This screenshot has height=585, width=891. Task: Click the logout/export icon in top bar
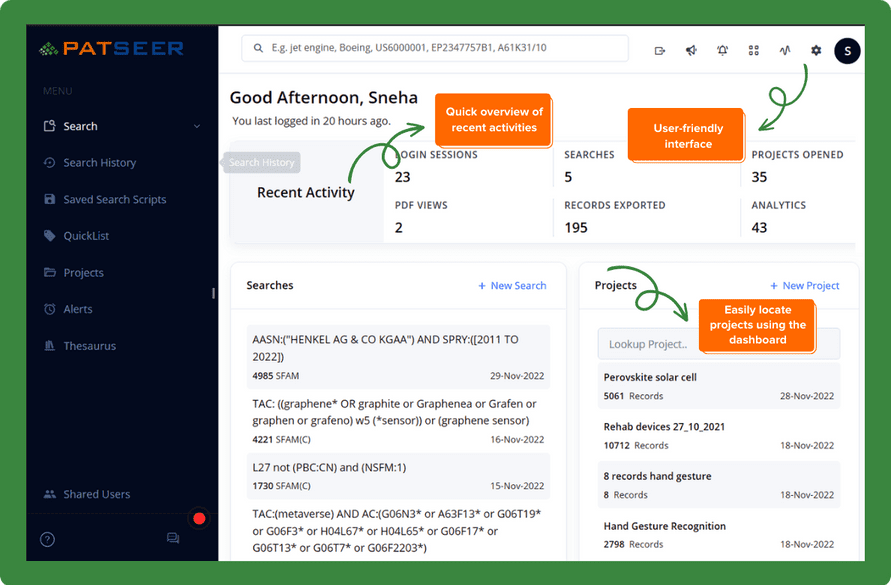(660, 51)
